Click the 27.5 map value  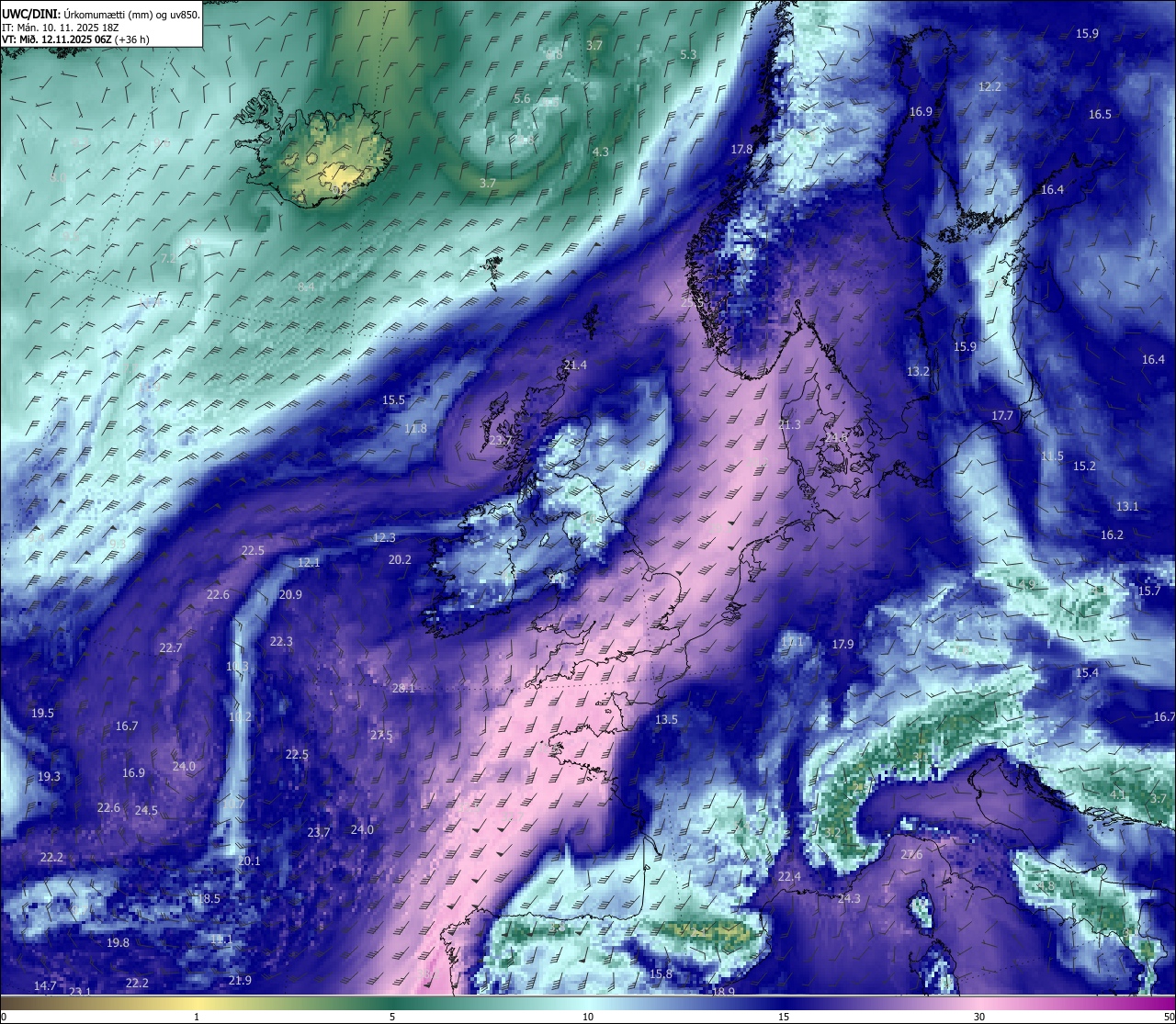381,736
